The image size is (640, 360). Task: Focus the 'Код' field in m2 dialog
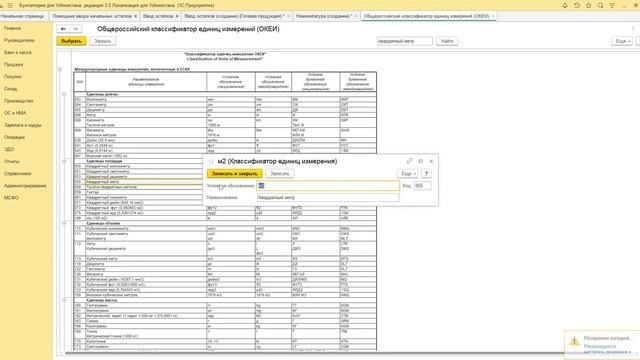pos(422,186)
